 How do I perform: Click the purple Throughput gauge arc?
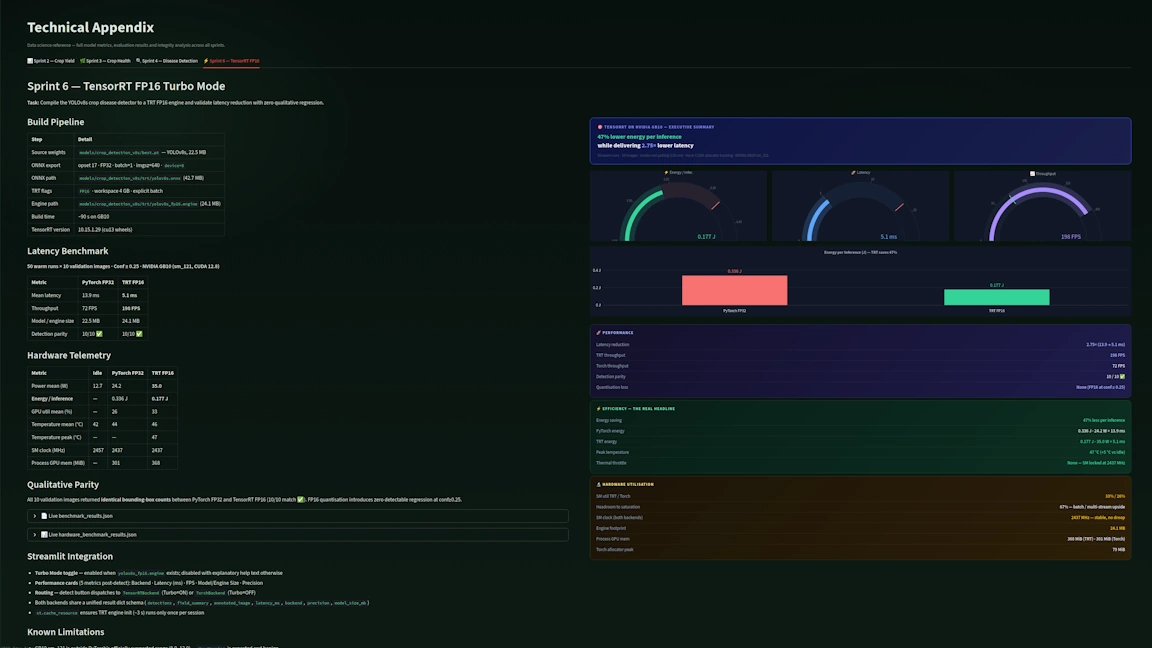click(1040, 195)
